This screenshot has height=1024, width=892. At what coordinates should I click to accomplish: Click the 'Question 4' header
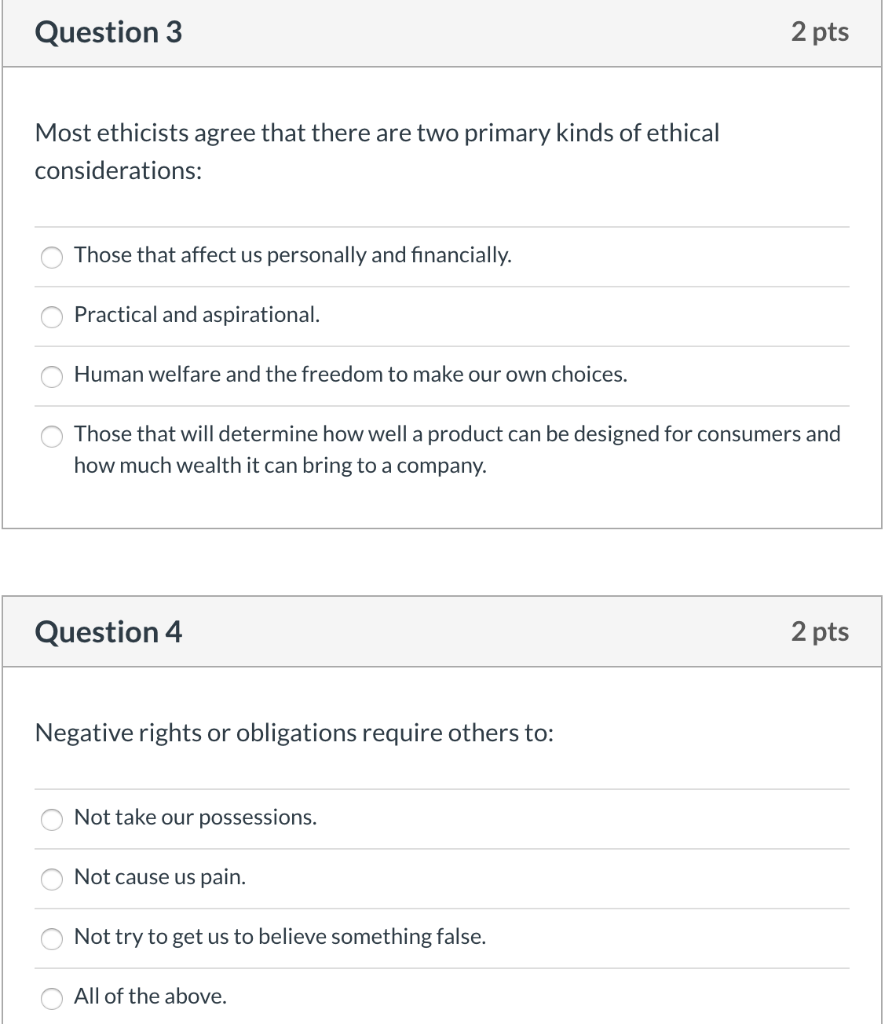108,632
